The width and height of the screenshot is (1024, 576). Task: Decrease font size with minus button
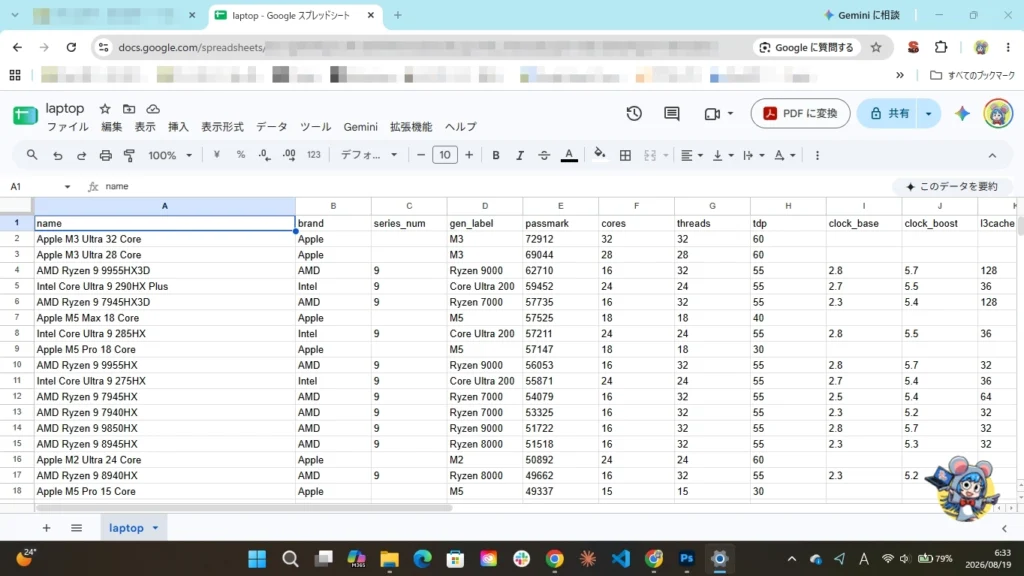tap(421, 155)
